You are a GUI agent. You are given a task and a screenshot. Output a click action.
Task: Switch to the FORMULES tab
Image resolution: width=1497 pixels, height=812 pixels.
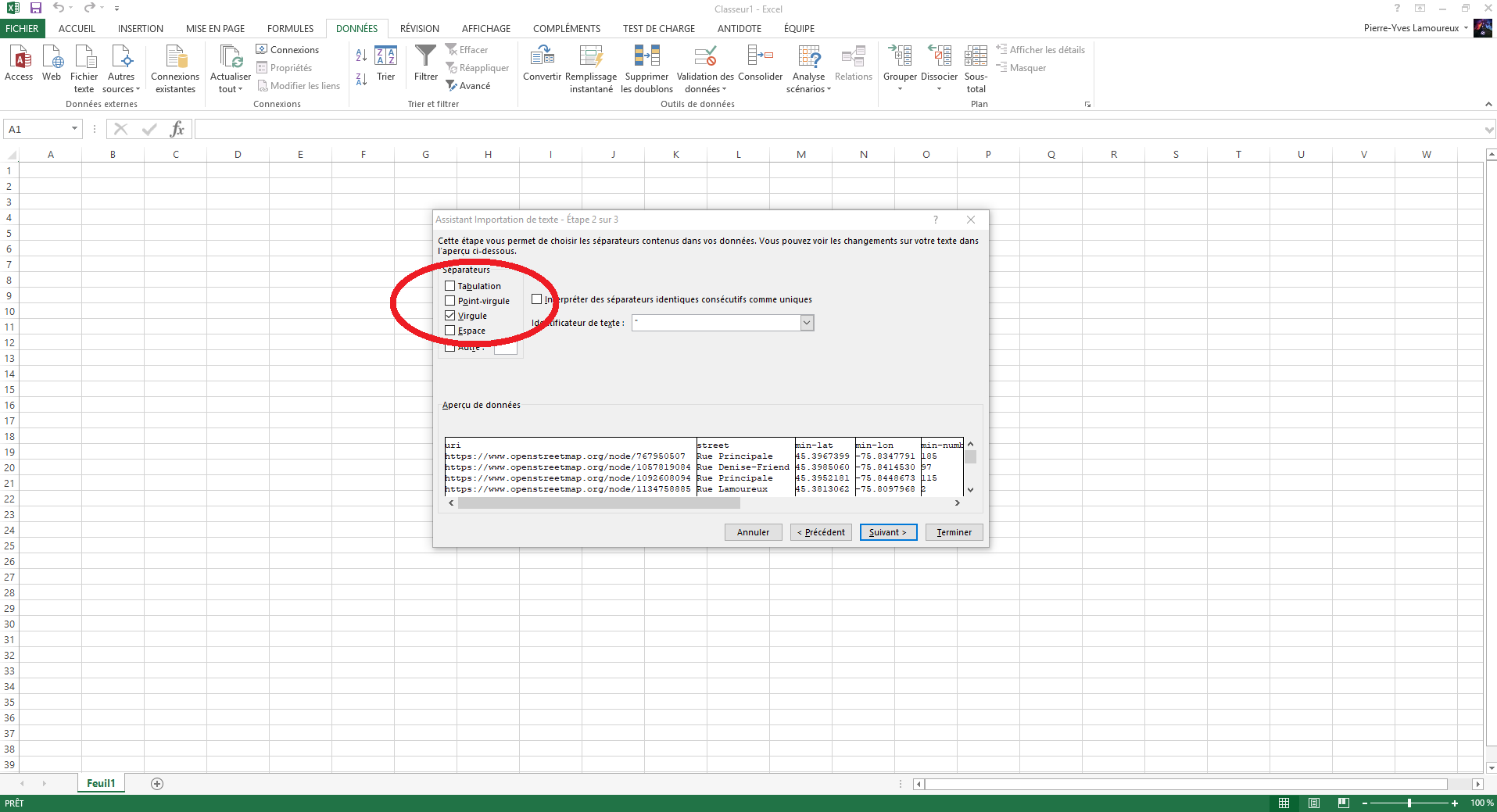coord(290,28)
